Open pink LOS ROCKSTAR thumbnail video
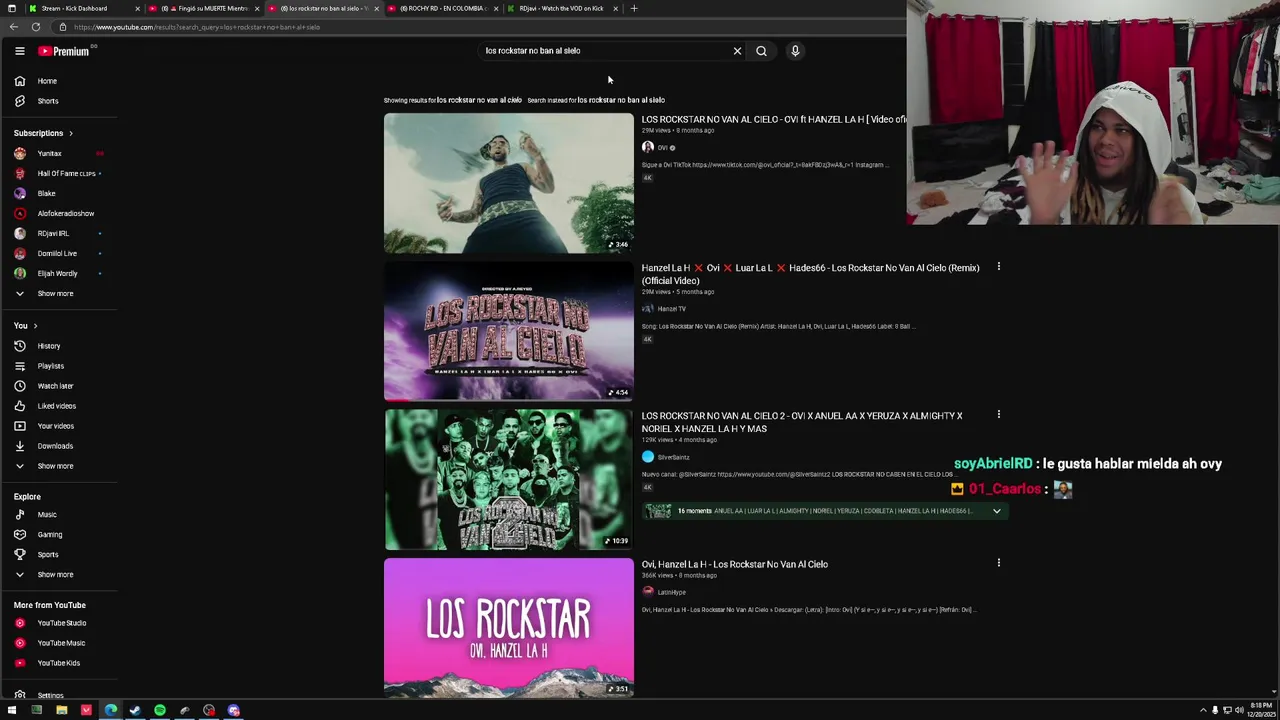The image size is (1280, 720). pos(509,627)
